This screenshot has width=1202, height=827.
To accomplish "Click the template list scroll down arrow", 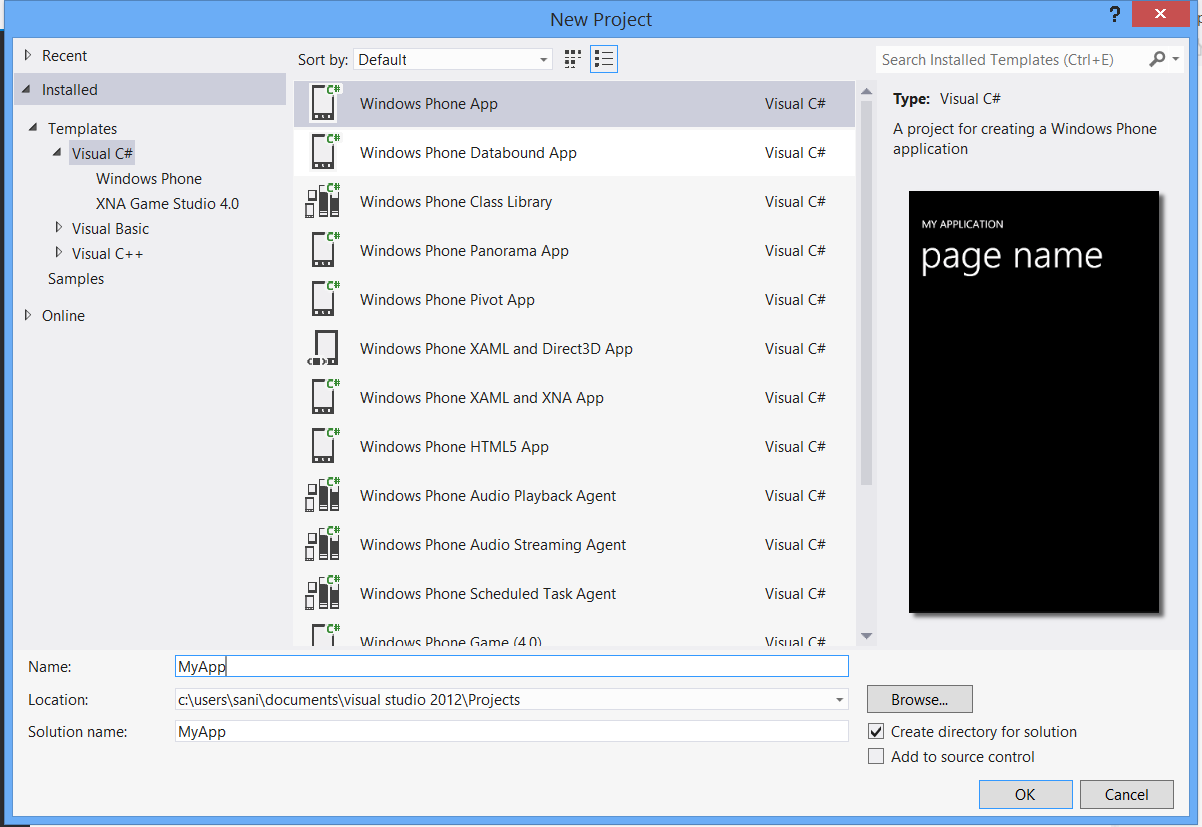I will 866,636.
